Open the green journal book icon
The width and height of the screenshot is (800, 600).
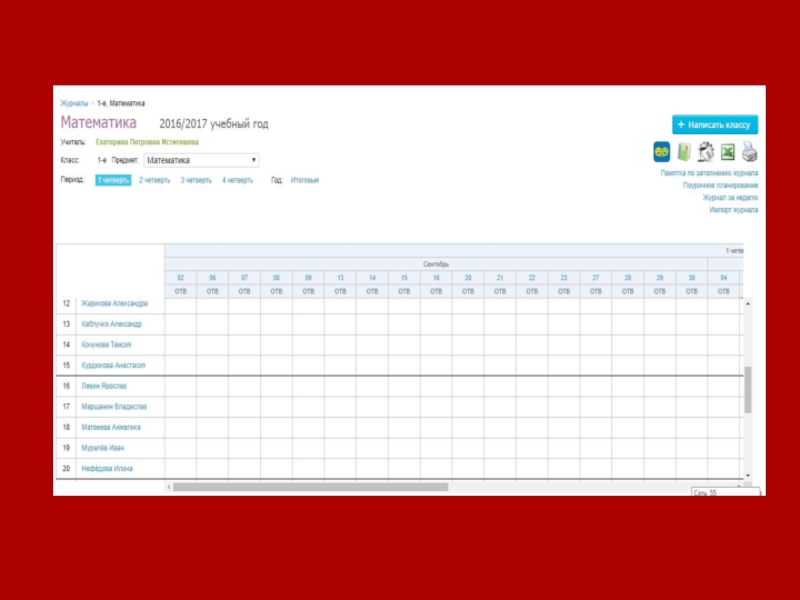tap(684, 152)
